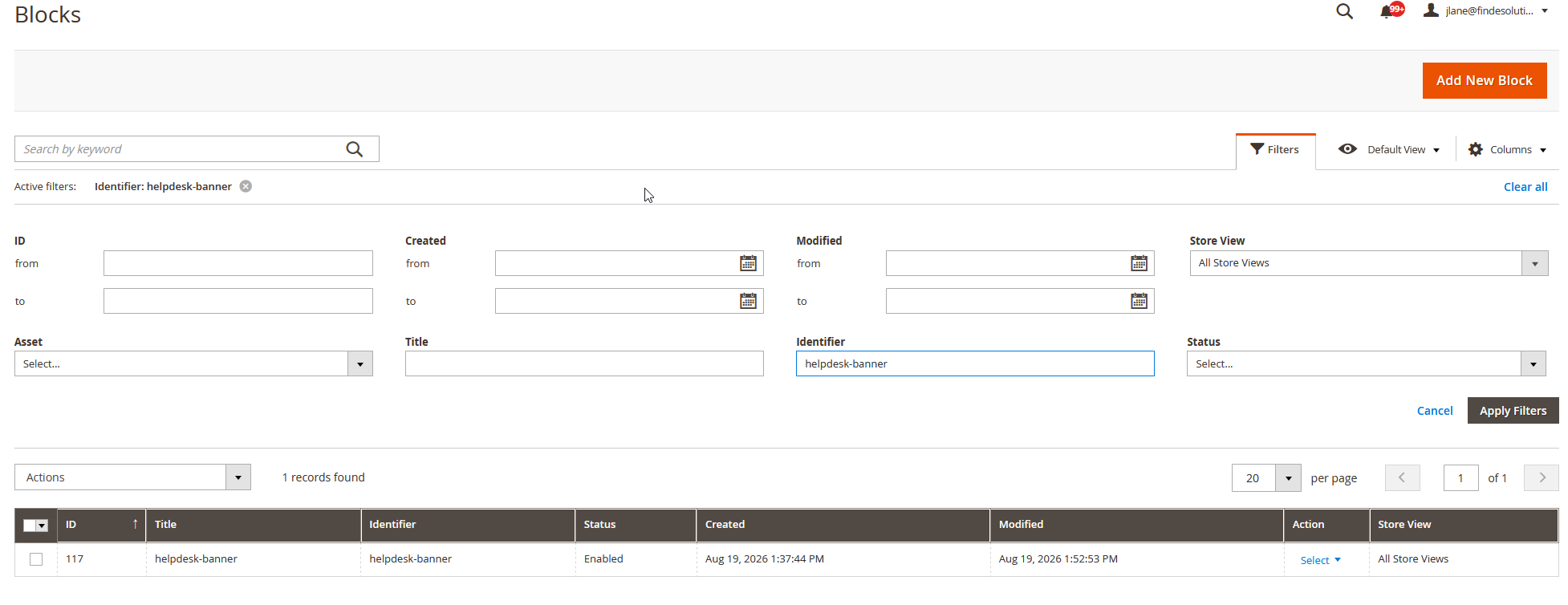Open calendar for Modified from date
This screenshot has height=605, width=1568.
click(x=1139, y=263)
